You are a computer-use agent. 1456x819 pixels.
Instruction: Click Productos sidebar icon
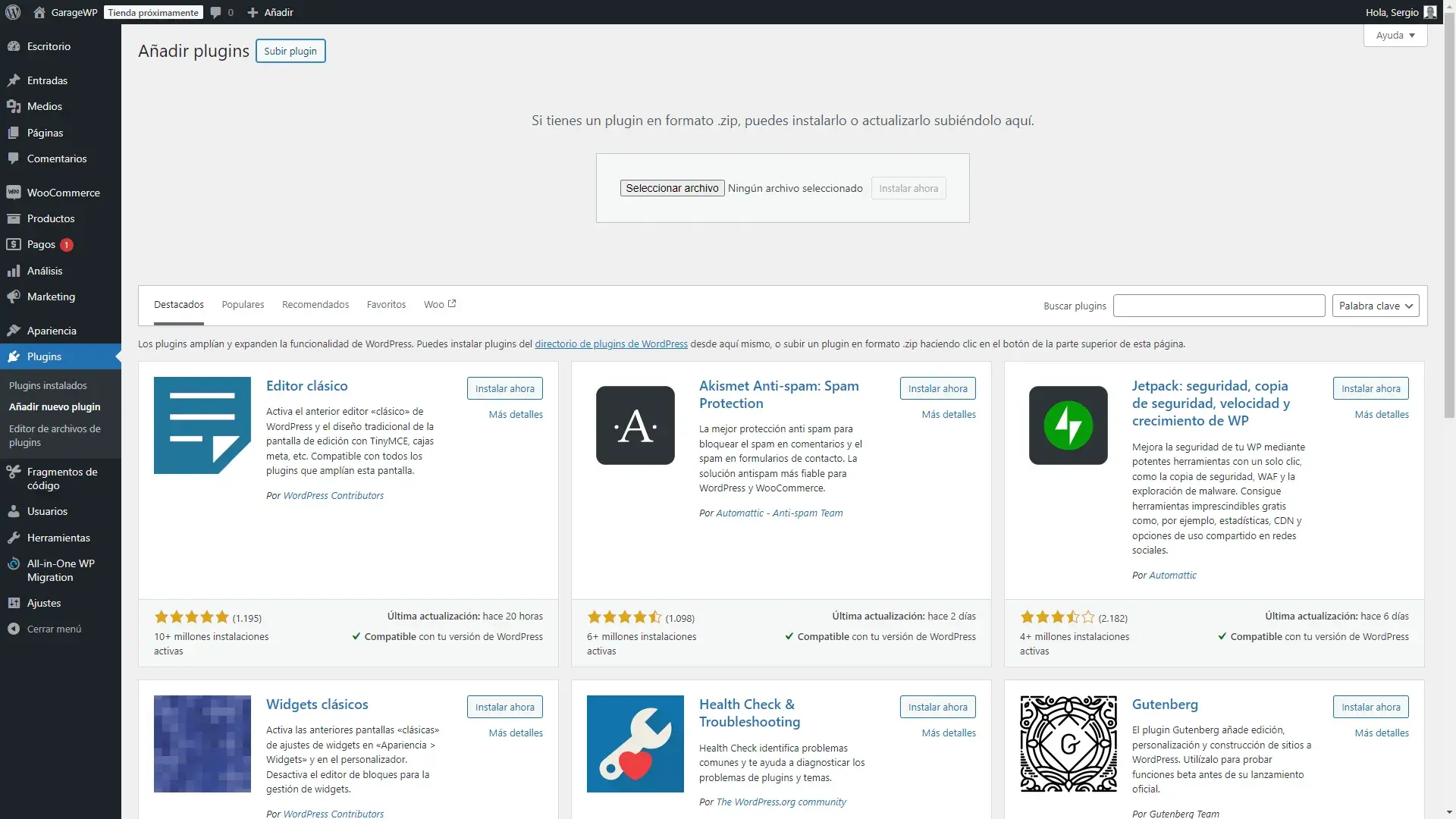[x=14, y=218]
